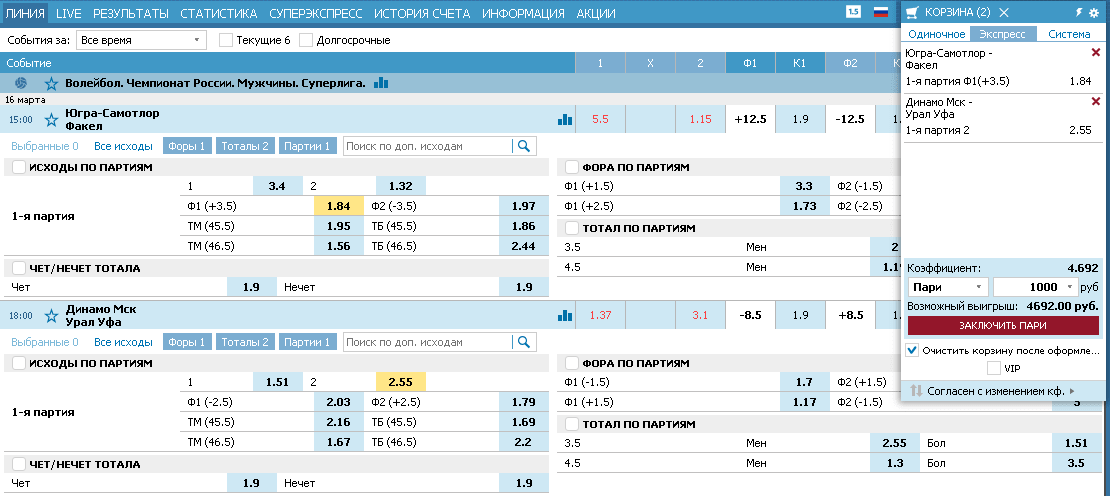Open СУПЕРЭКСПРЕСС page

click(316, 13)
